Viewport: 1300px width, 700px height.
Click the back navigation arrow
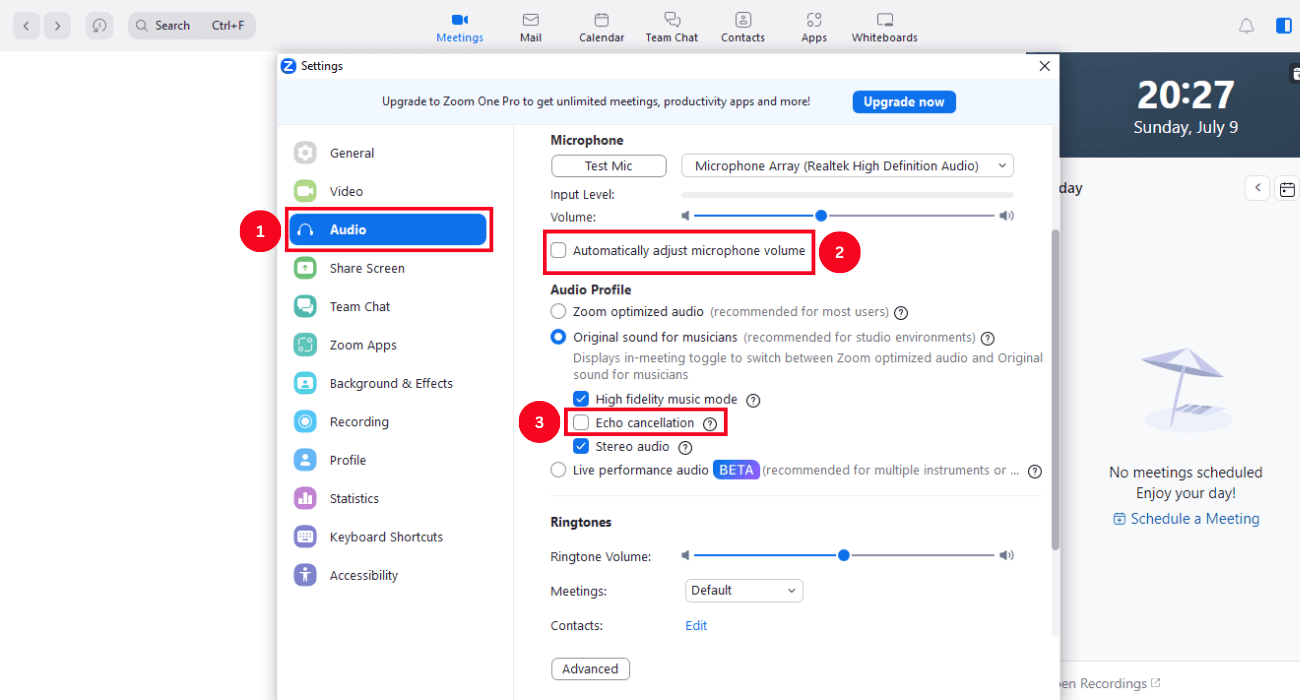pos(26,26)
